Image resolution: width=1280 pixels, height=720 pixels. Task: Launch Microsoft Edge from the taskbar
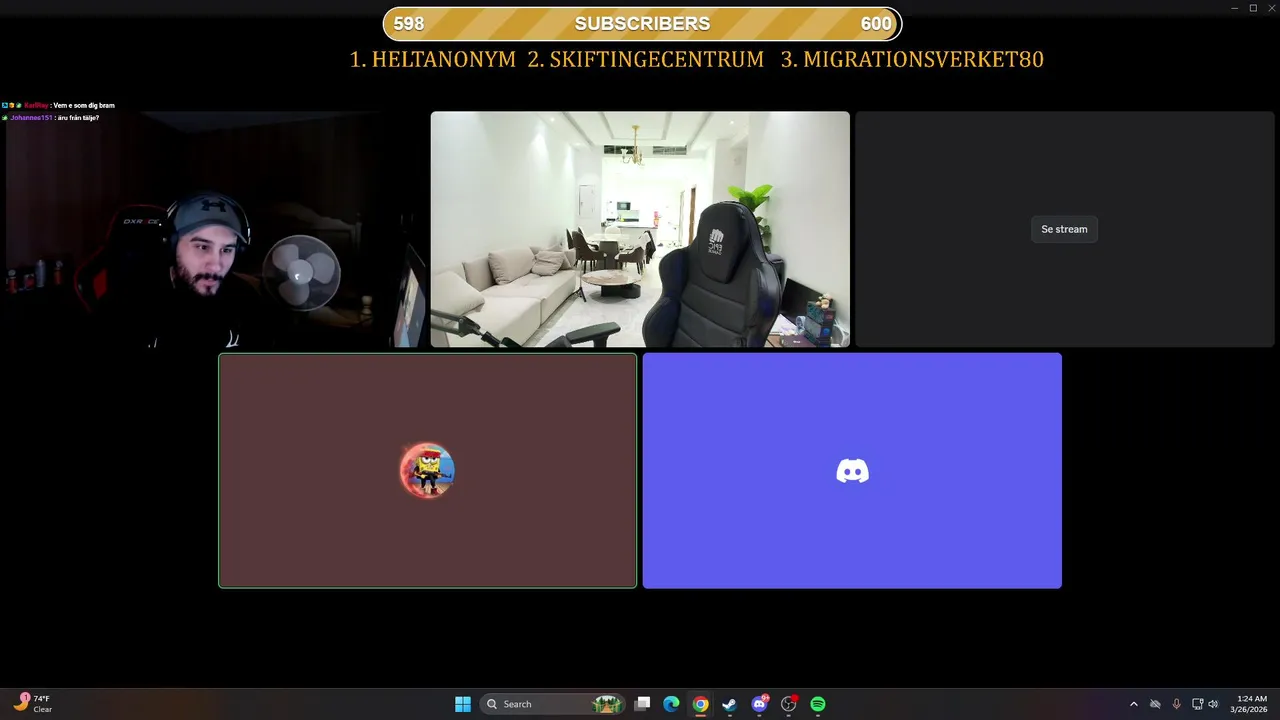click(x=672, y=704)
